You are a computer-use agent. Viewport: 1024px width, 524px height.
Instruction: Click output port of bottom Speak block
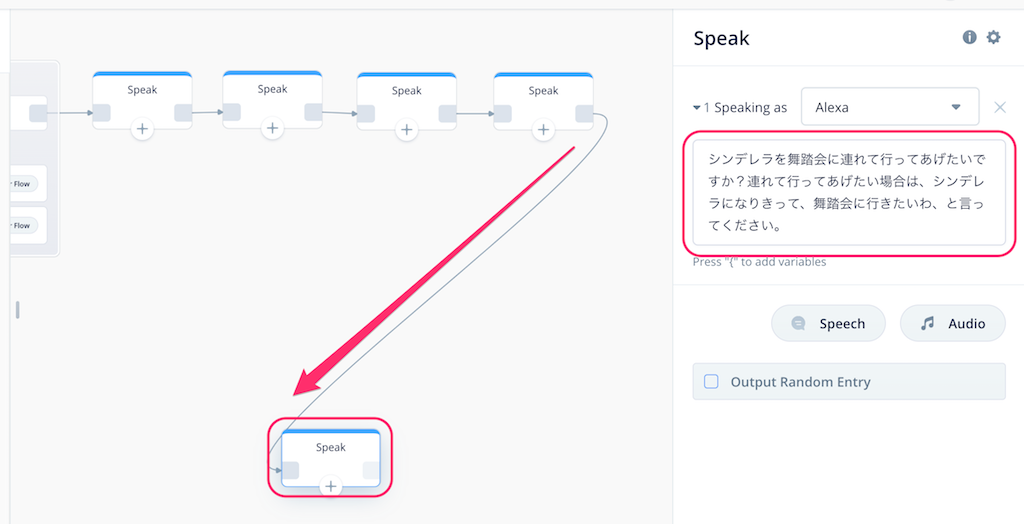click(371, 470)
